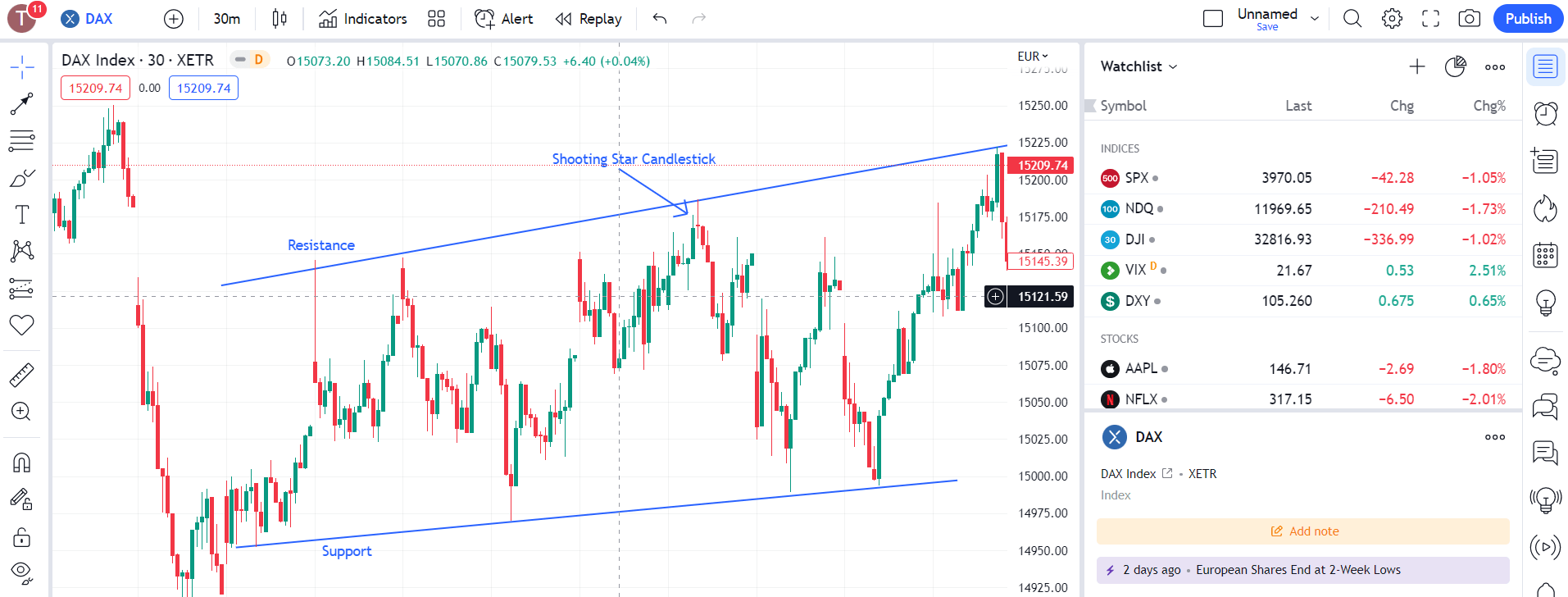Open the Alerts alarm clock panel

pyautogui.click(x=1546, y=113)
